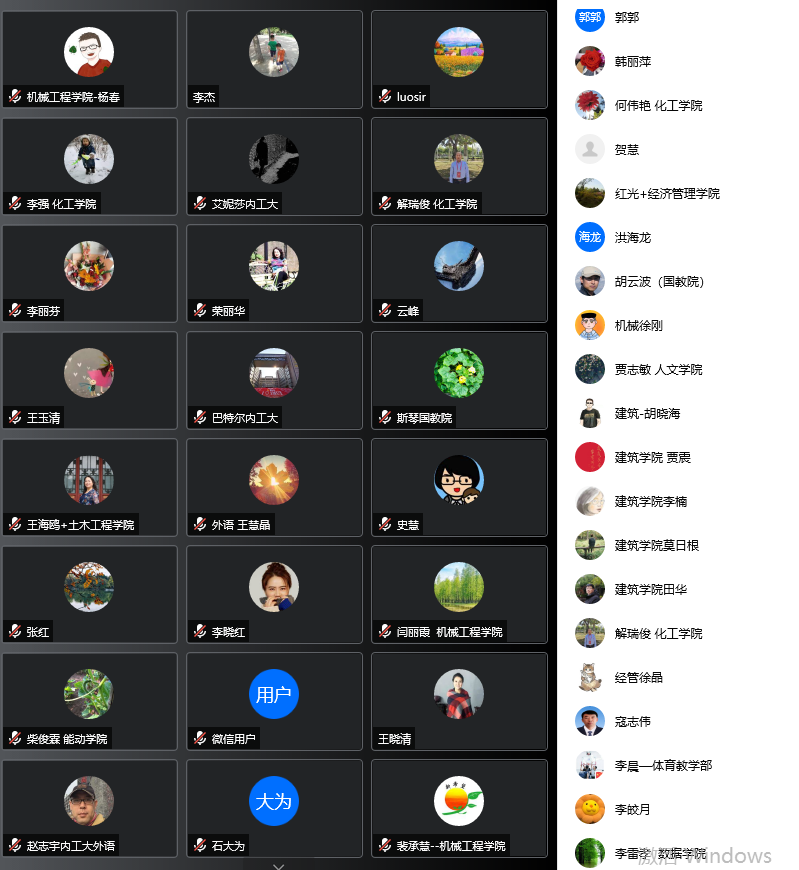Click muted mic icon beside 荣丽华
Viewport: 799px width, 870px height.
tap(200, 311)
